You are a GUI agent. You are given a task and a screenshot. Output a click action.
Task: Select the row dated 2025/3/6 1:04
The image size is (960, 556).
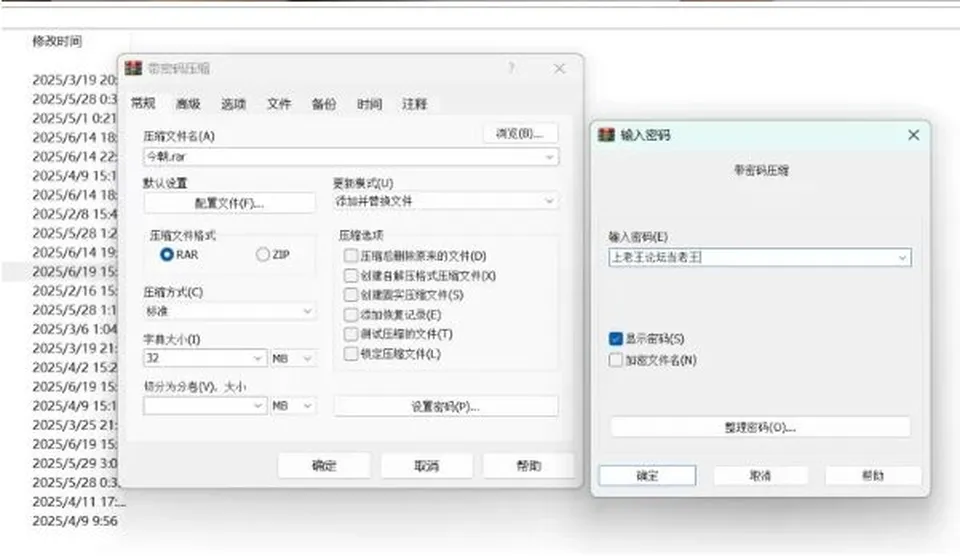pyautogui.click(x=75, y=329)
